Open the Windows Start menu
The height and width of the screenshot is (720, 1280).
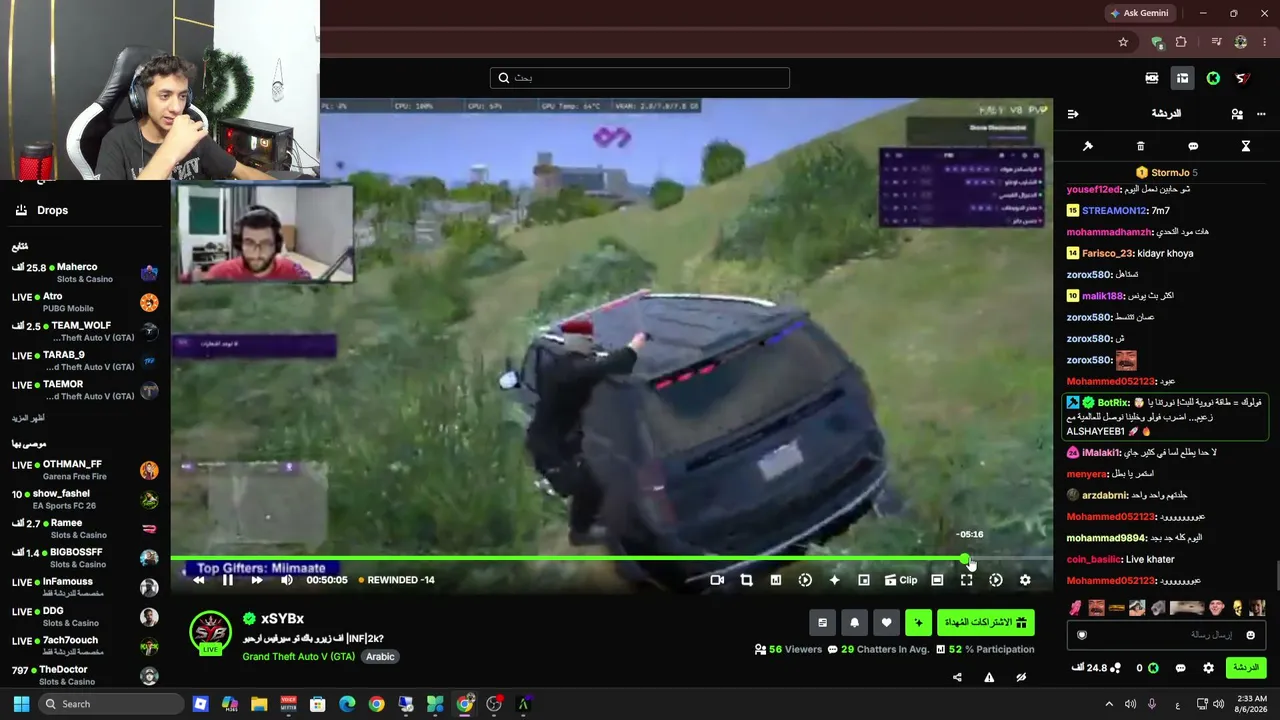pyautogui.click(x=21, y=704)
